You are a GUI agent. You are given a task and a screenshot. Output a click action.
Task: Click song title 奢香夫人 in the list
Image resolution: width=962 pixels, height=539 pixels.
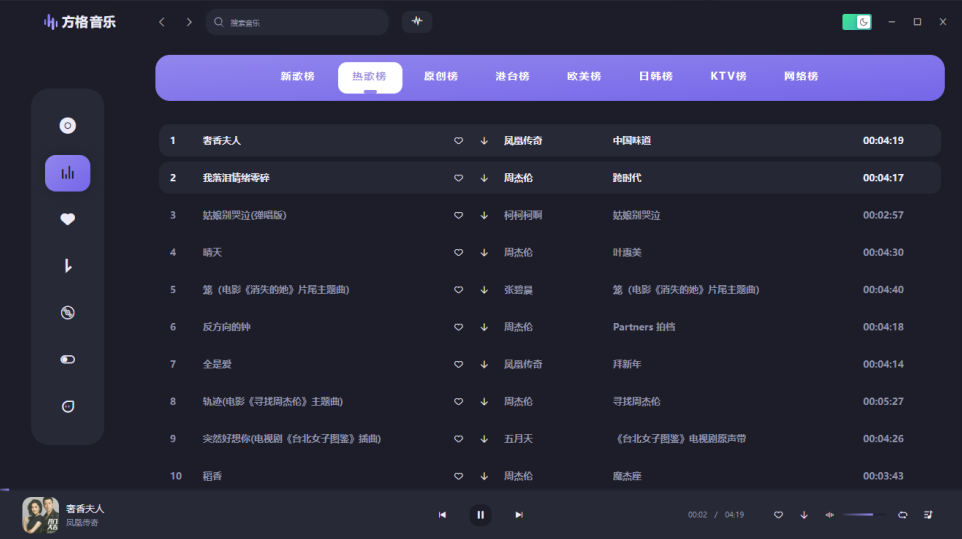click(x=221, y=140)
